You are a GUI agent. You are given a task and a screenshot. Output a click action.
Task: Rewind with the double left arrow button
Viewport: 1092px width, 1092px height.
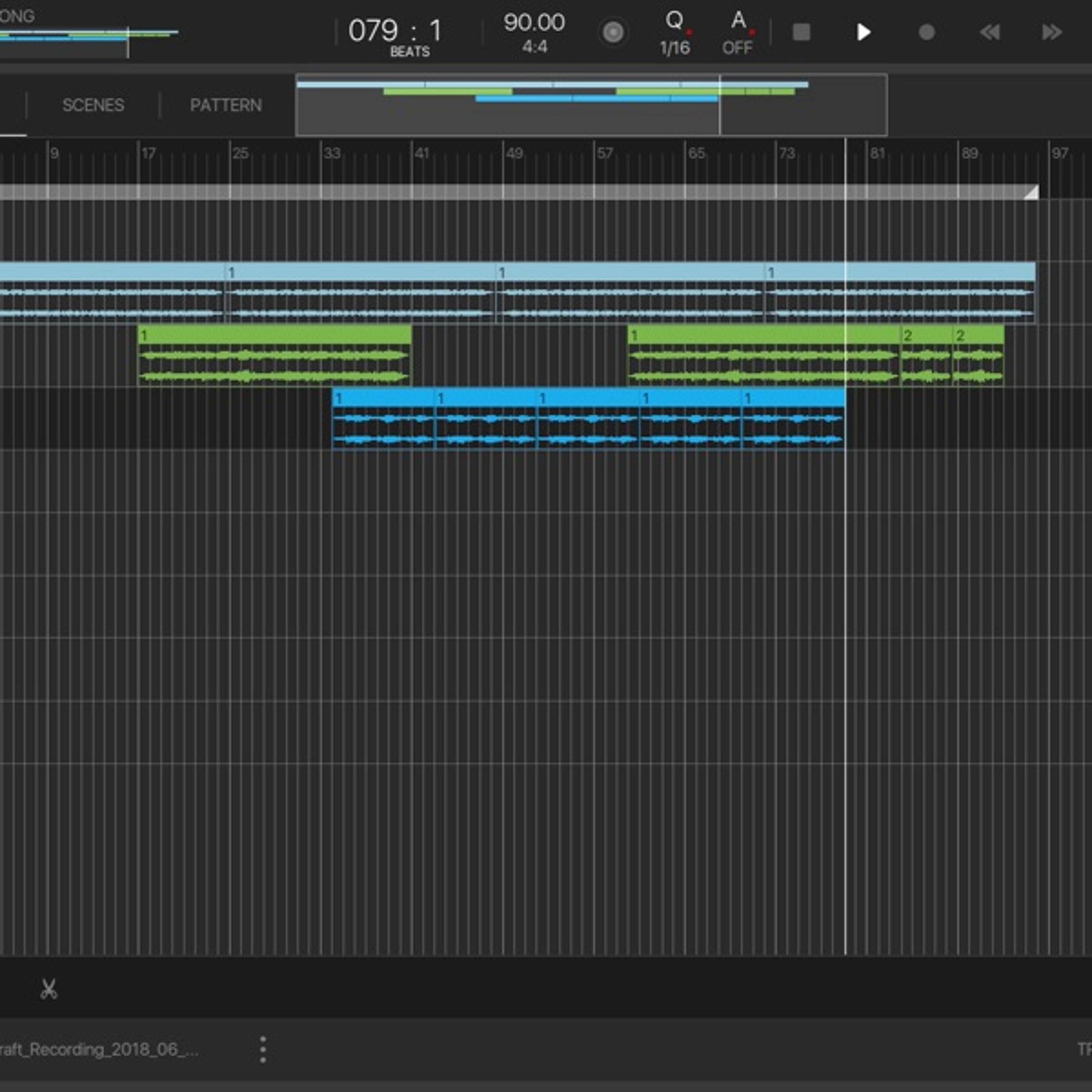click(990, 32)
